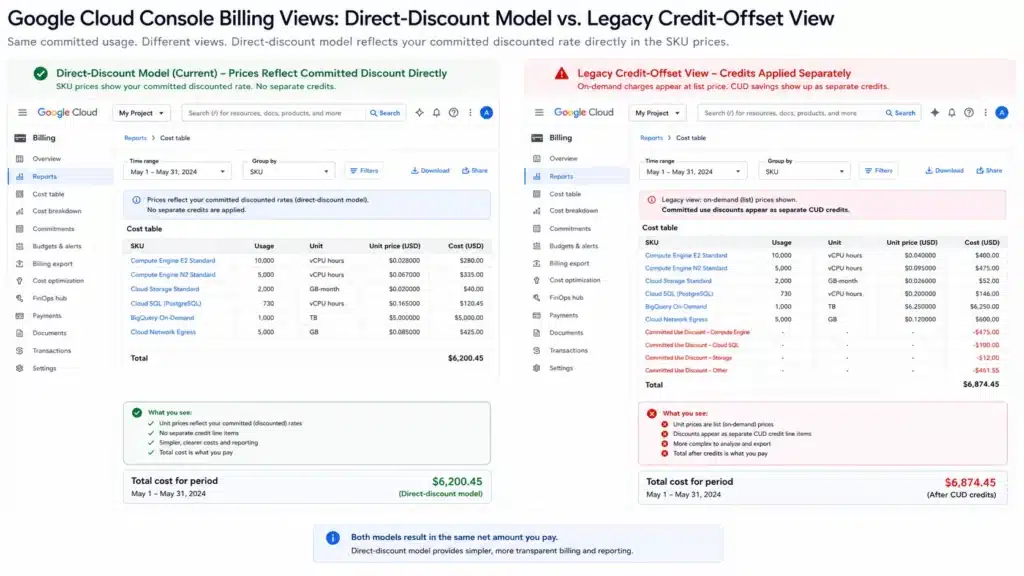Open Cost breakdown in left sidebar
Image resolution: width=1024 pixels, height=576 pixels.
click(57, 211)
